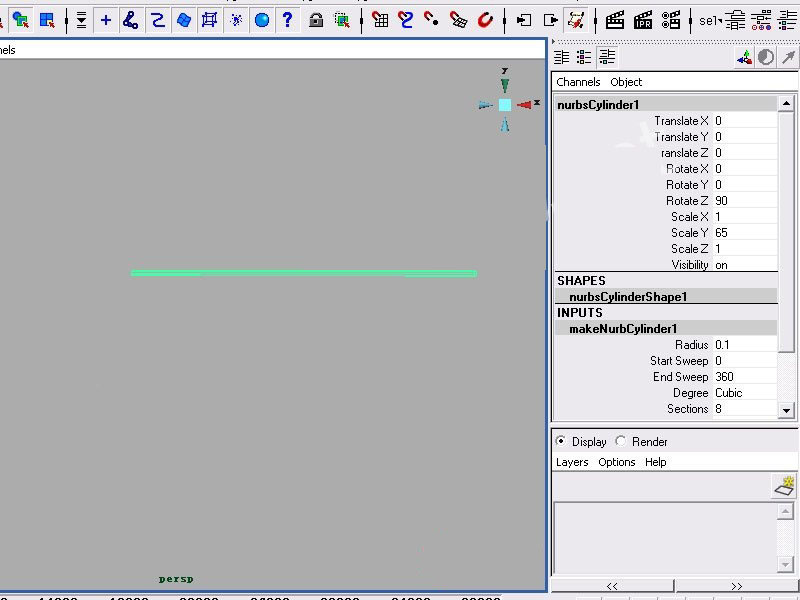Click the question mark miscellaneous mask icon

coord(288,20)
